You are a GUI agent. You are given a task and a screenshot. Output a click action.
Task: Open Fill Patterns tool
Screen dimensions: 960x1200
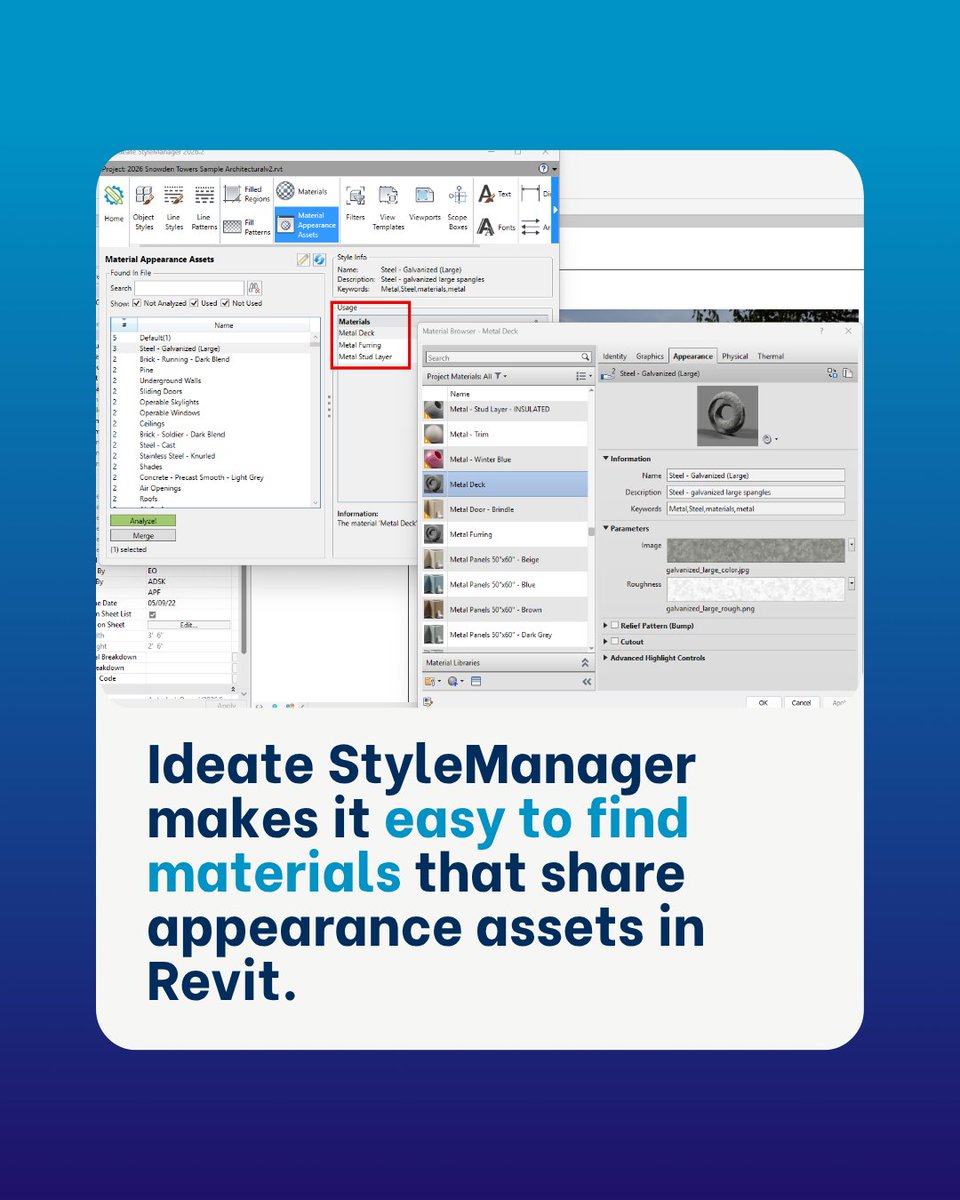point(246,227)
